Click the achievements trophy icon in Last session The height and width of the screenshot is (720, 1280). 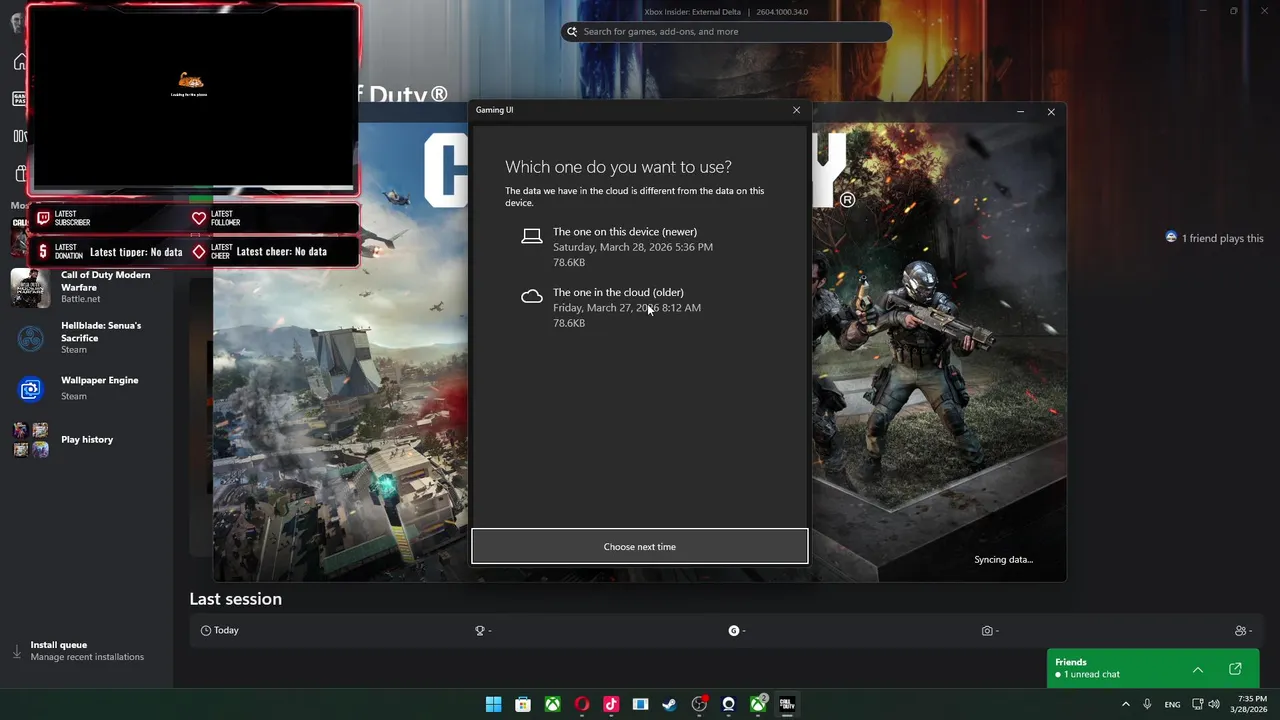click(480, 631)
